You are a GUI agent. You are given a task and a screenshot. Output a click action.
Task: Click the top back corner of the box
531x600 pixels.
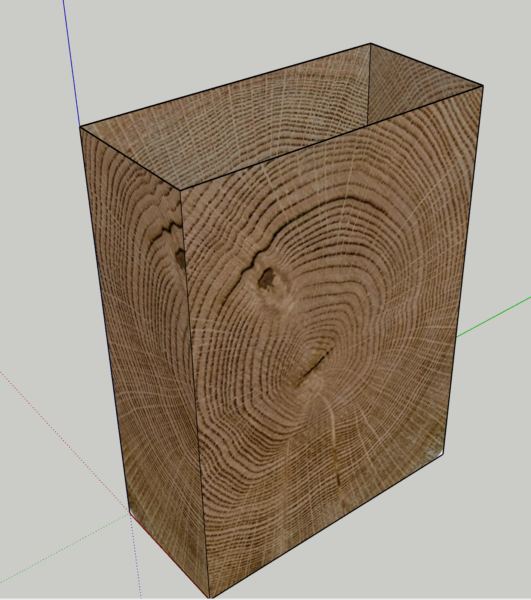click(x=370, y=44)
